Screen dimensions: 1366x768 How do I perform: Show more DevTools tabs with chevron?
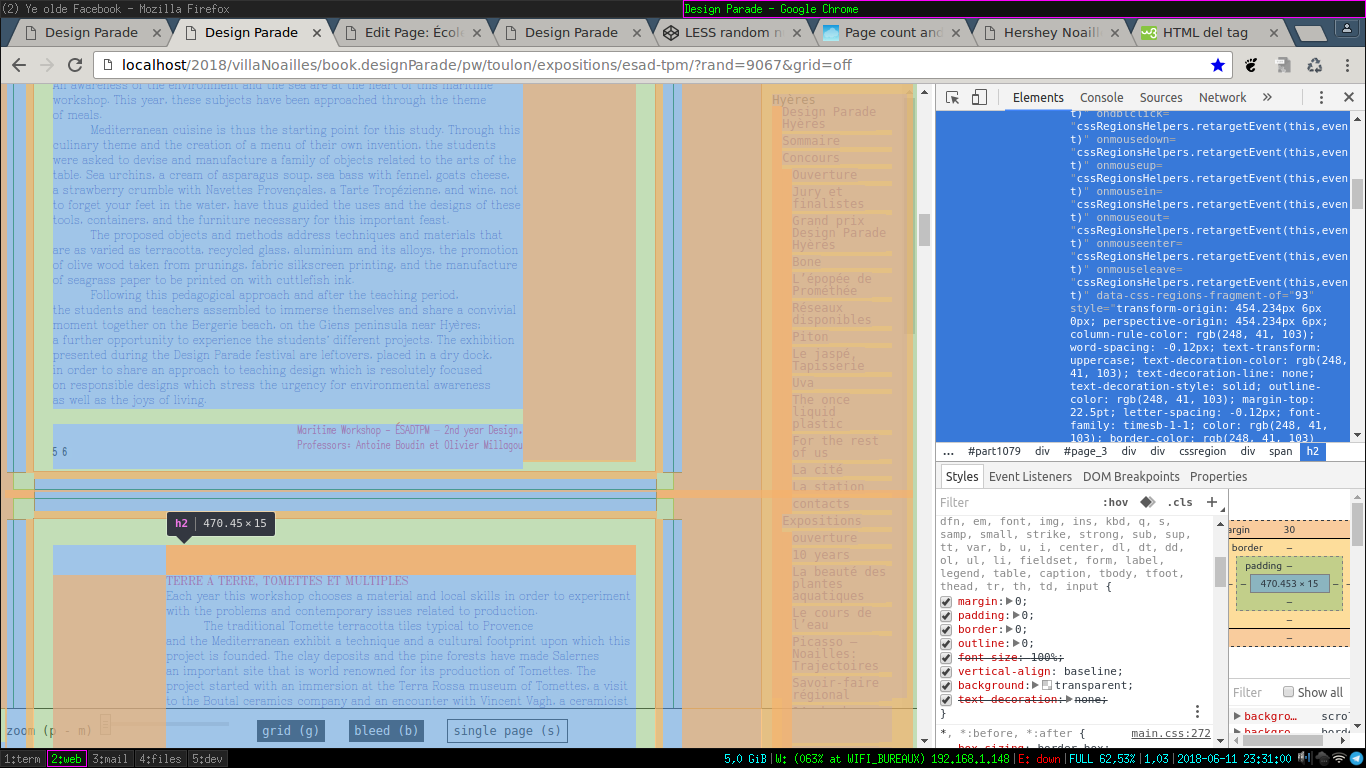tap(1267, 98)
